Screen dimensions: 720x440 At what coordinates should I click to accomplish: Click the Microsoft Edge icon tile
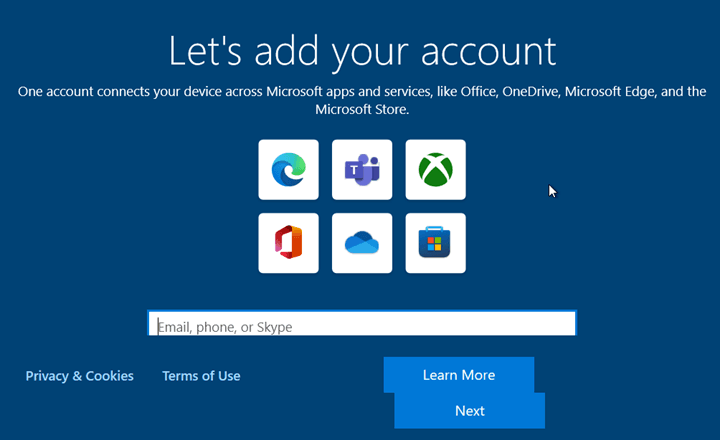(288, 169)
